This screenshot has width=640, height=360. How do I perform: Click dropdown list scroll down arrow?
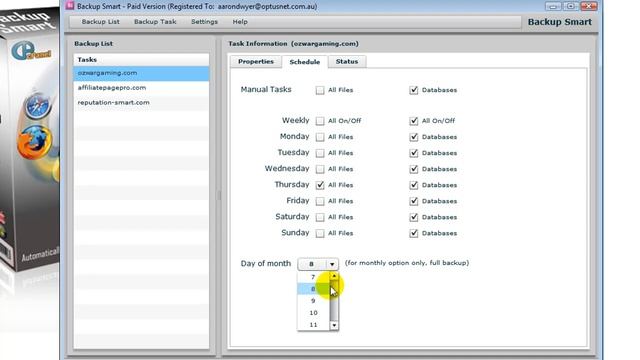click(334, 325)
